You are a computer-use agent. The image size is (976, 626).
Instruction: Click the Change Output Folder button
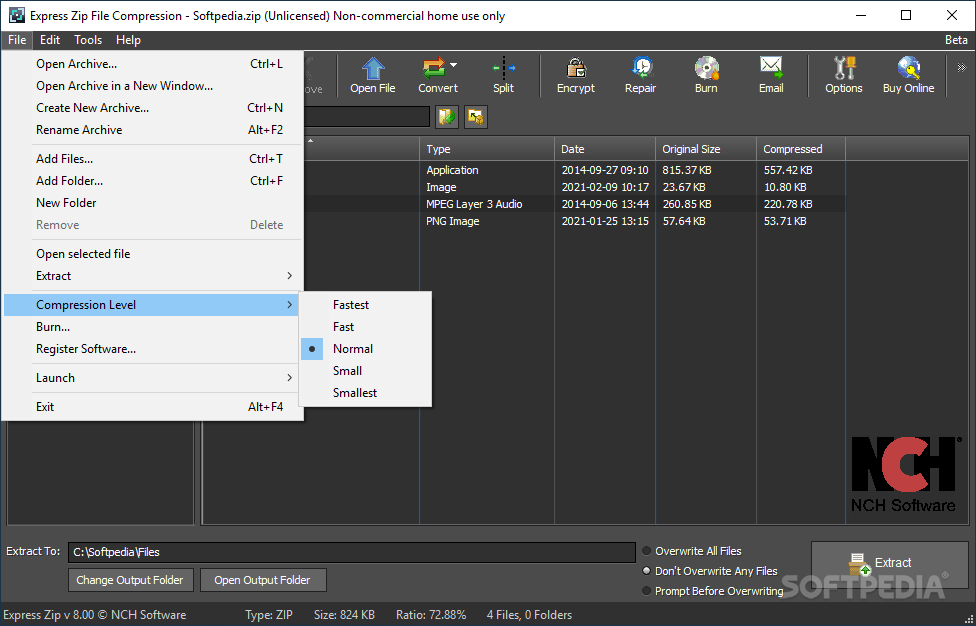click(130, 580)
